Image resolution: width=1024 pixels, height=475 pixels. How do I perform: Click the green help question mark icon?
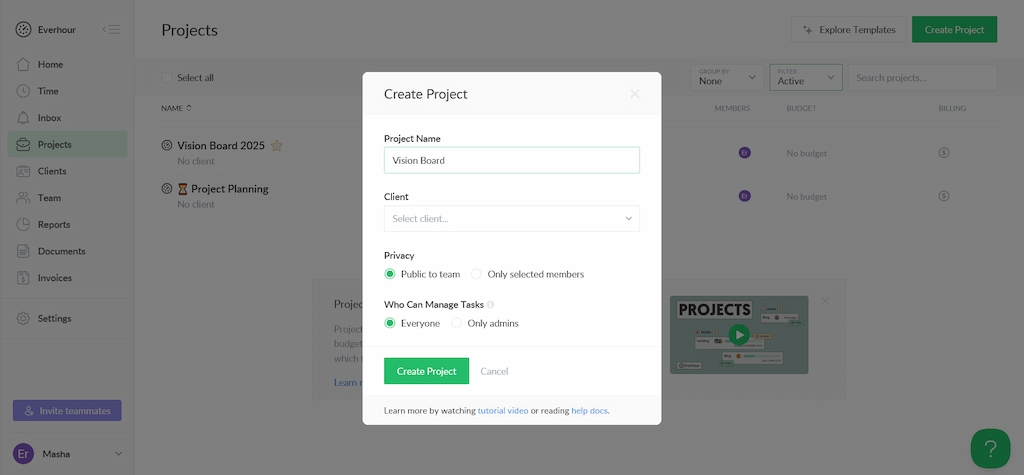coord(990,448)
